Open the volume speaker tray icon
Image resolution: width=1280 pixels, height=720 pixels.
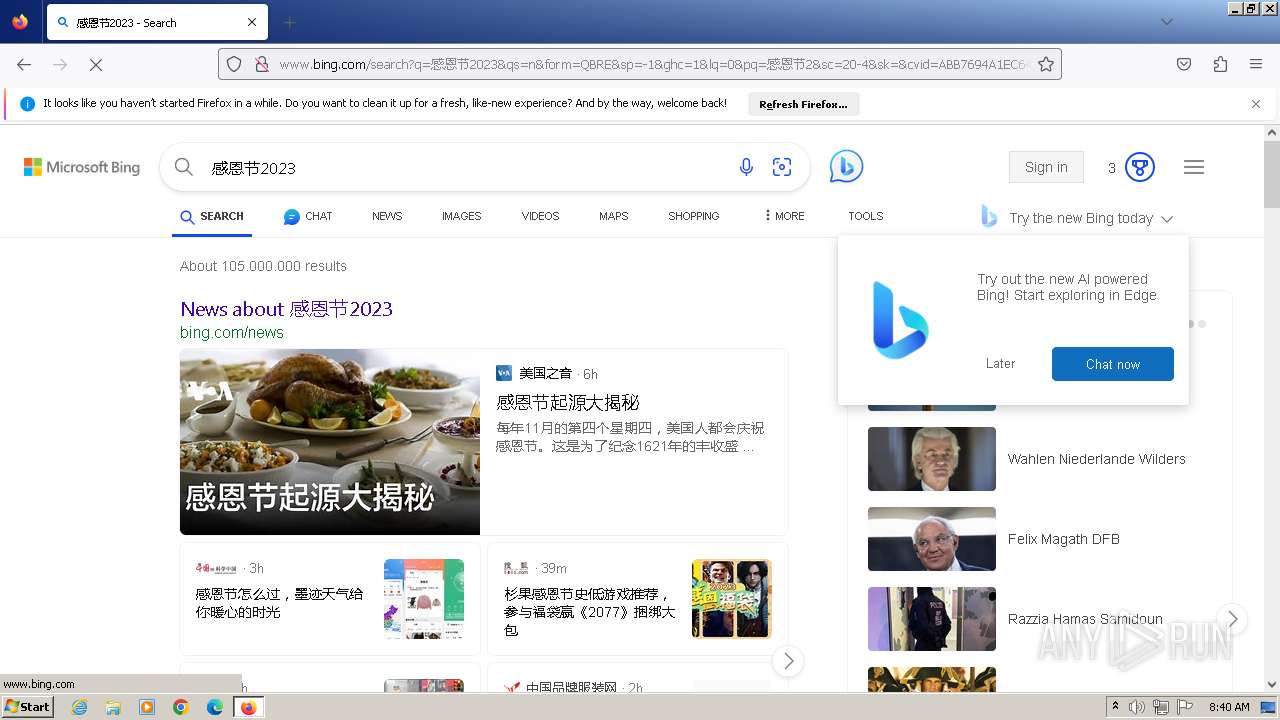[1137, 707]
